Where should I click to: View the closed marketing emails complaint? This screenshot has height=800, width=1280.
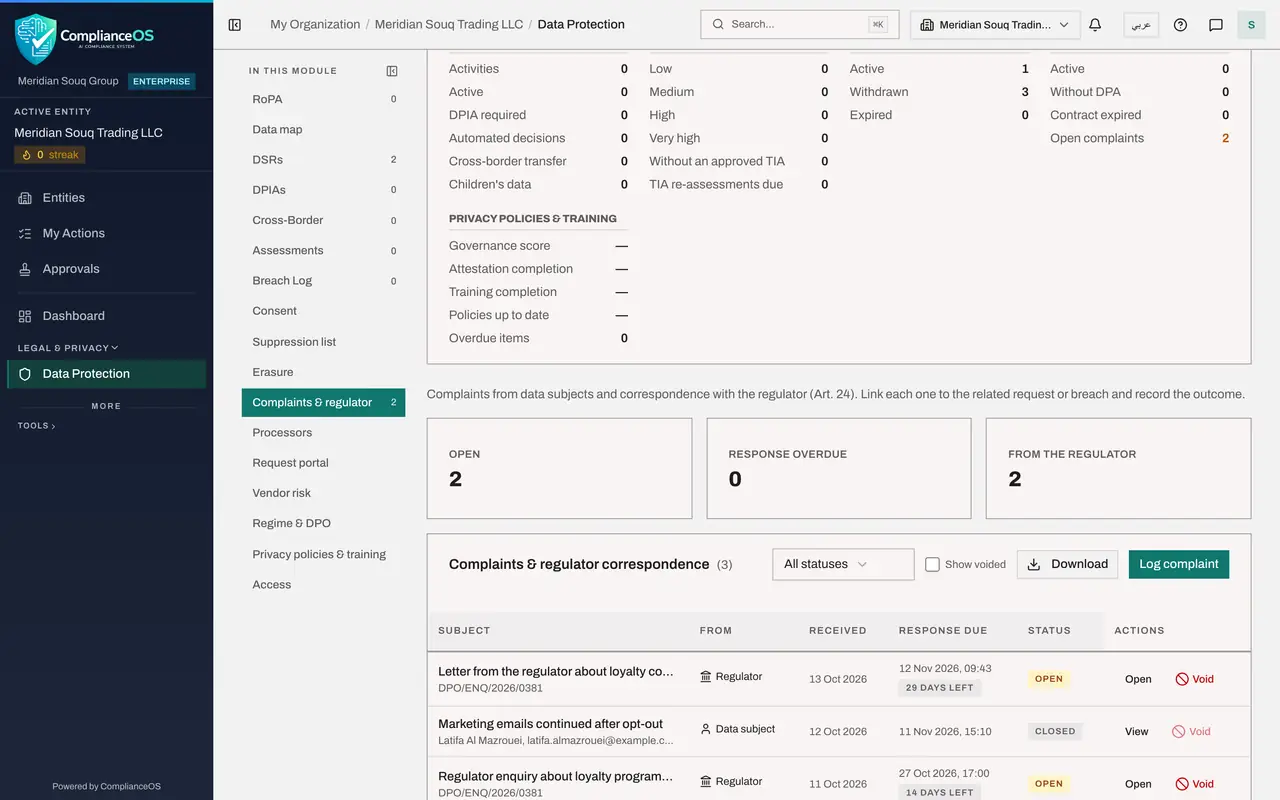[1137, 731]
